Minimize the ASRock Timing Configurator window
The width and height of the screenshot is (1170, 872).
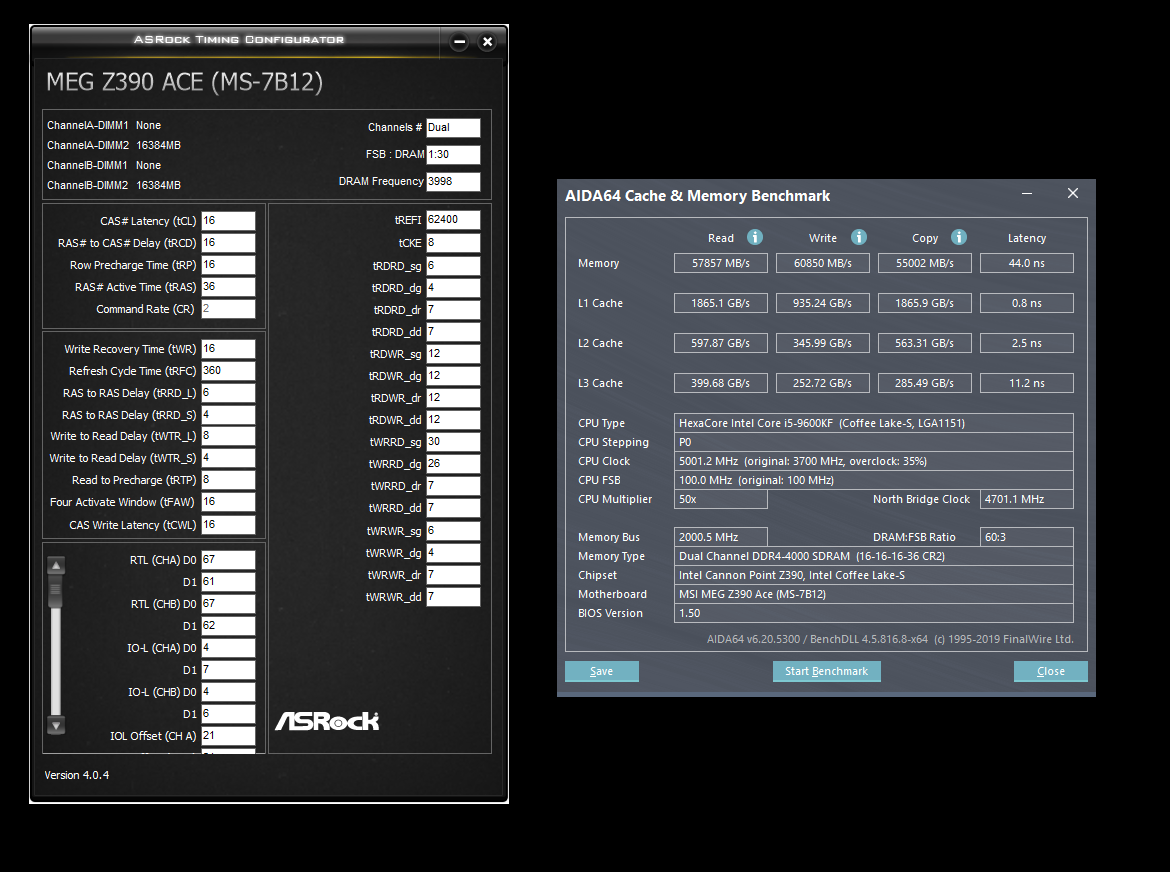pyautogui.click(x=460, y=42)
